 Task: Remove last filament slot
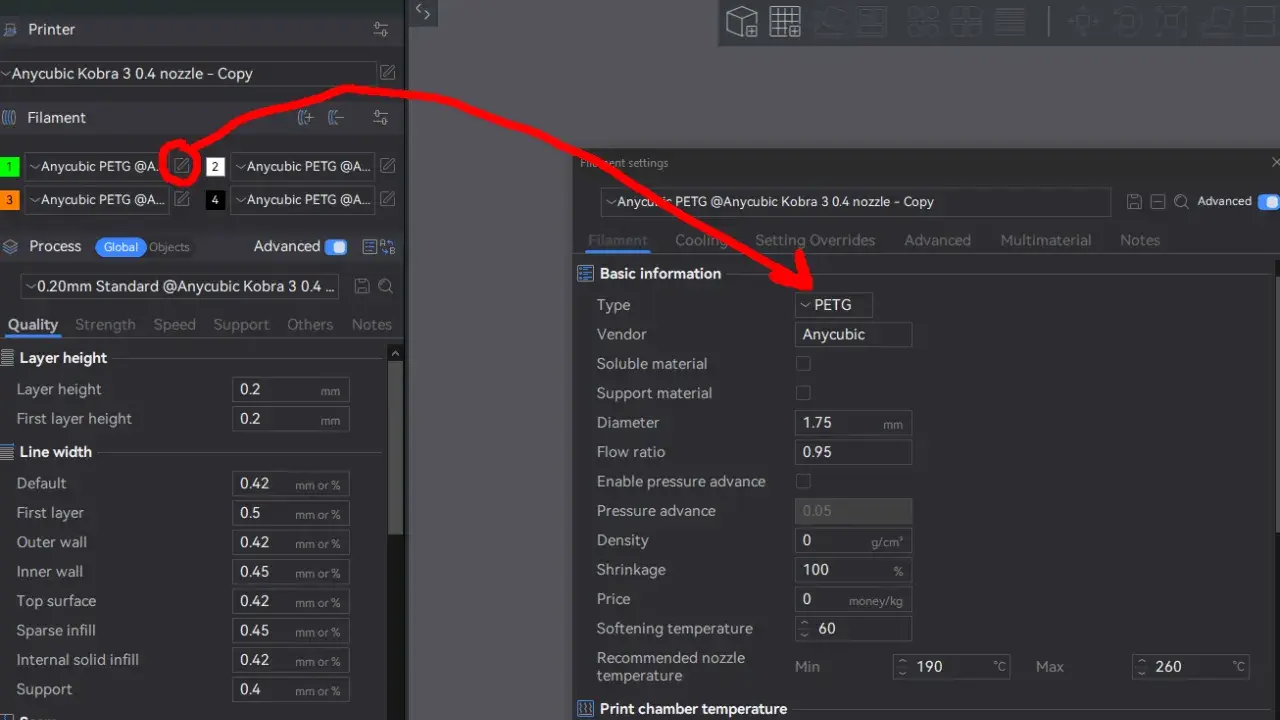(336, 118)
